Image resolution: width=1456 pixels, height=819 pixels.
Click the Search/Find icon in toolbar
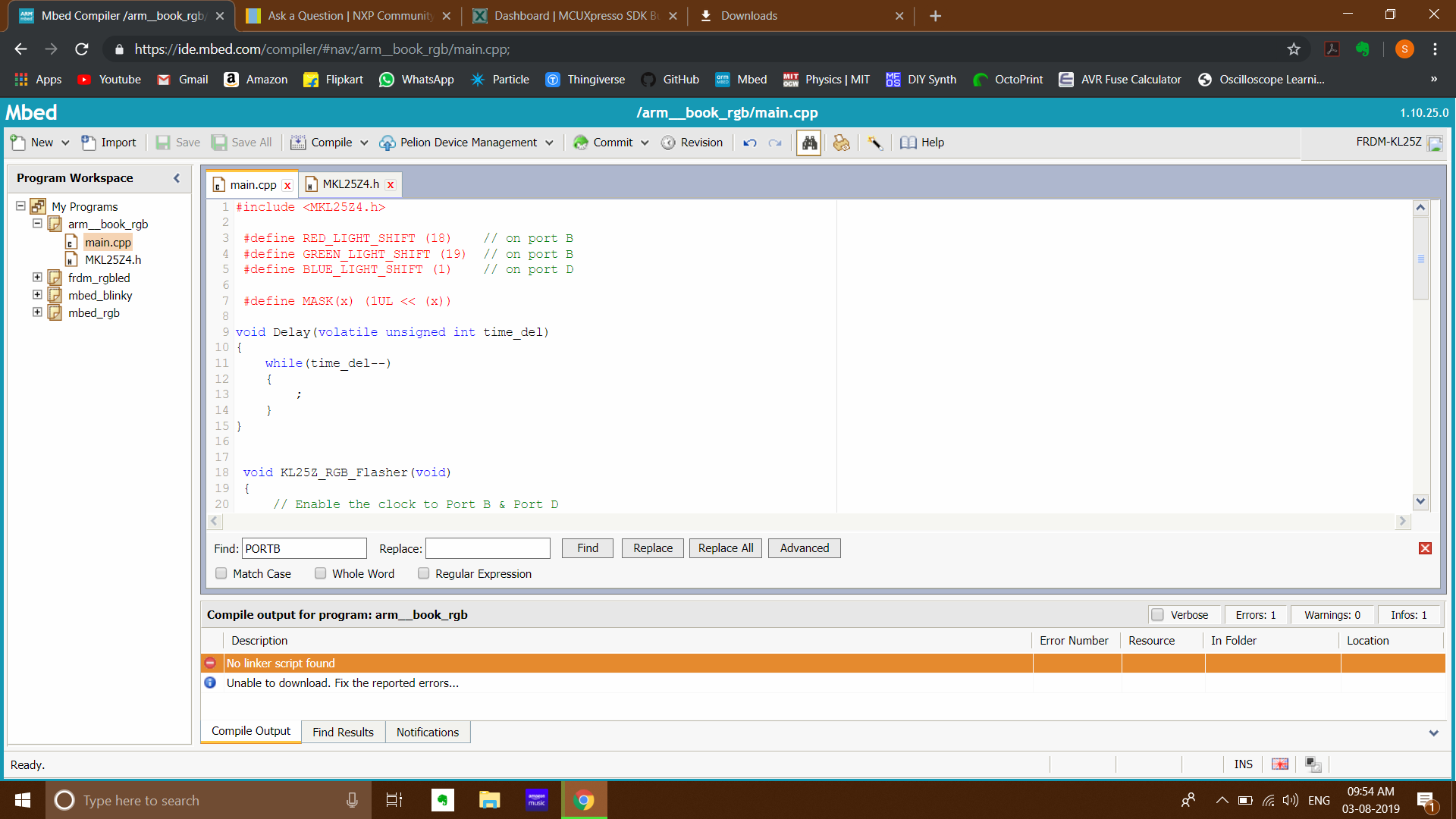click(808, 142)
